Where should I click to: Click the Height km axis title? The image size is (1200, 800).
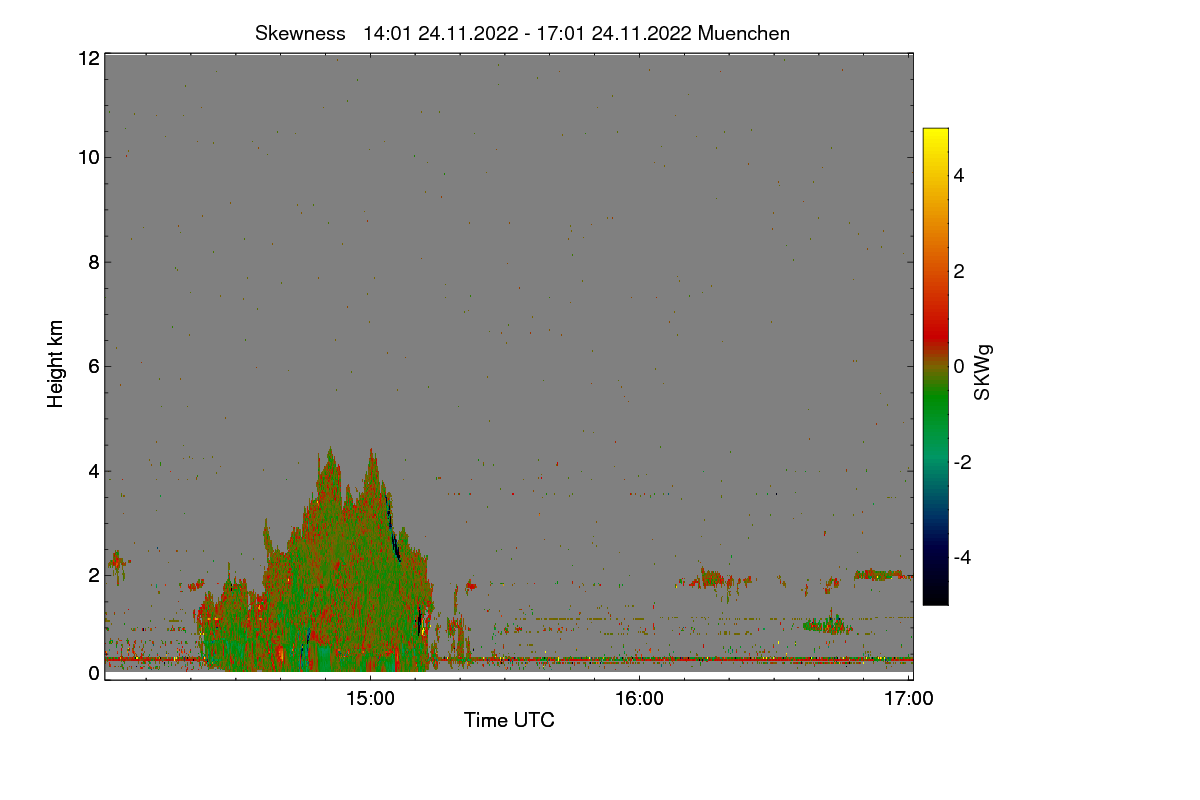tap(56, 363)
